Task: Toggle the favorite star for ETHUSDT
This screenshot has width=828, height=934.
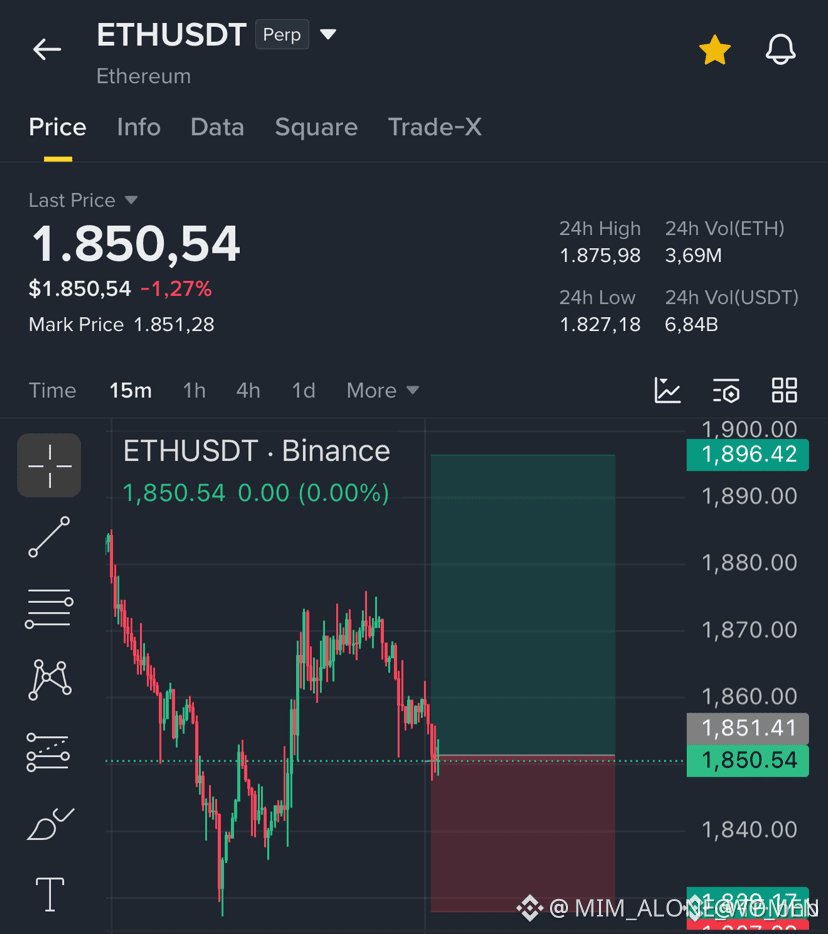Action: [714, 50]
